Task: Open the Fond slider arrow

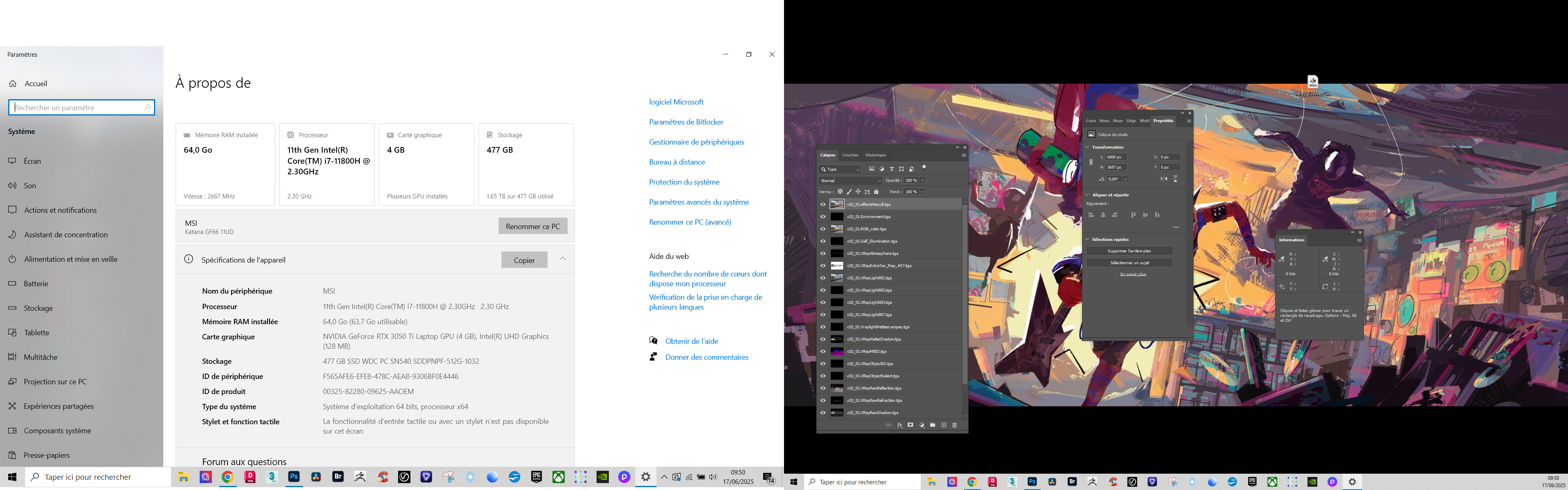Action: tap(923, 192)
